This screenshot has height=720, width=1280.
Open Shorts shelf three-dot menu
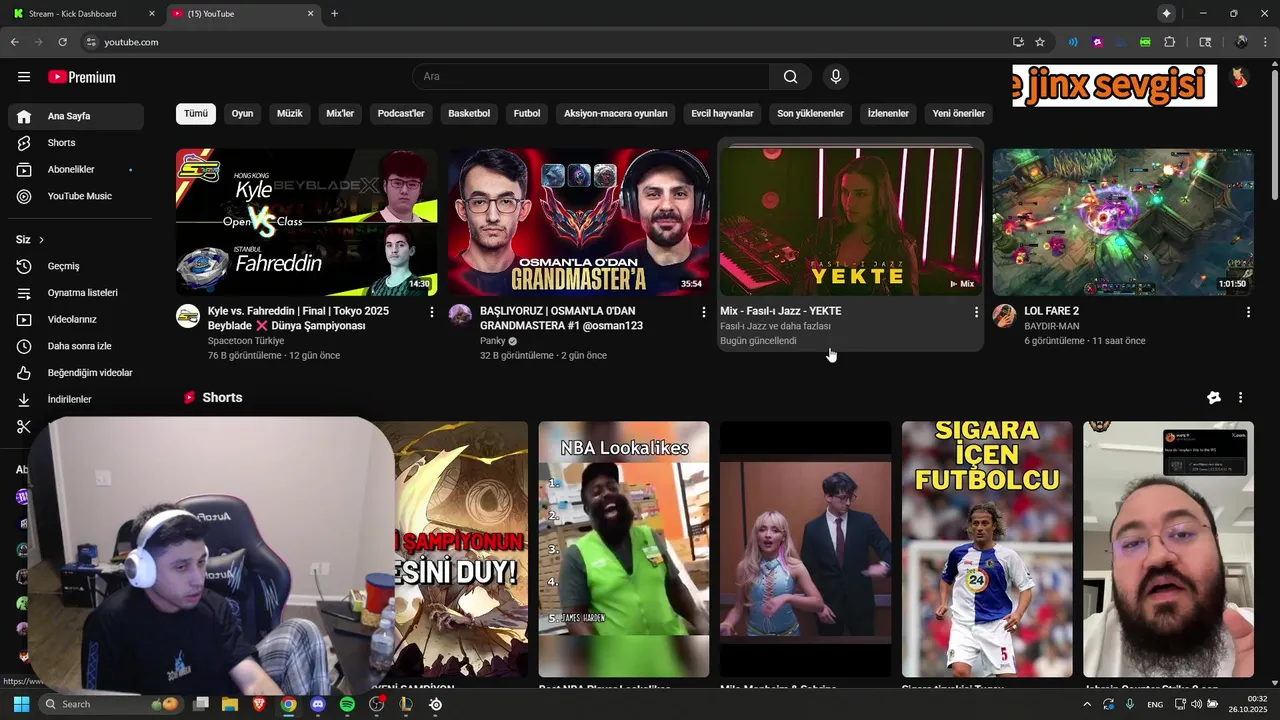[1240, 398]
